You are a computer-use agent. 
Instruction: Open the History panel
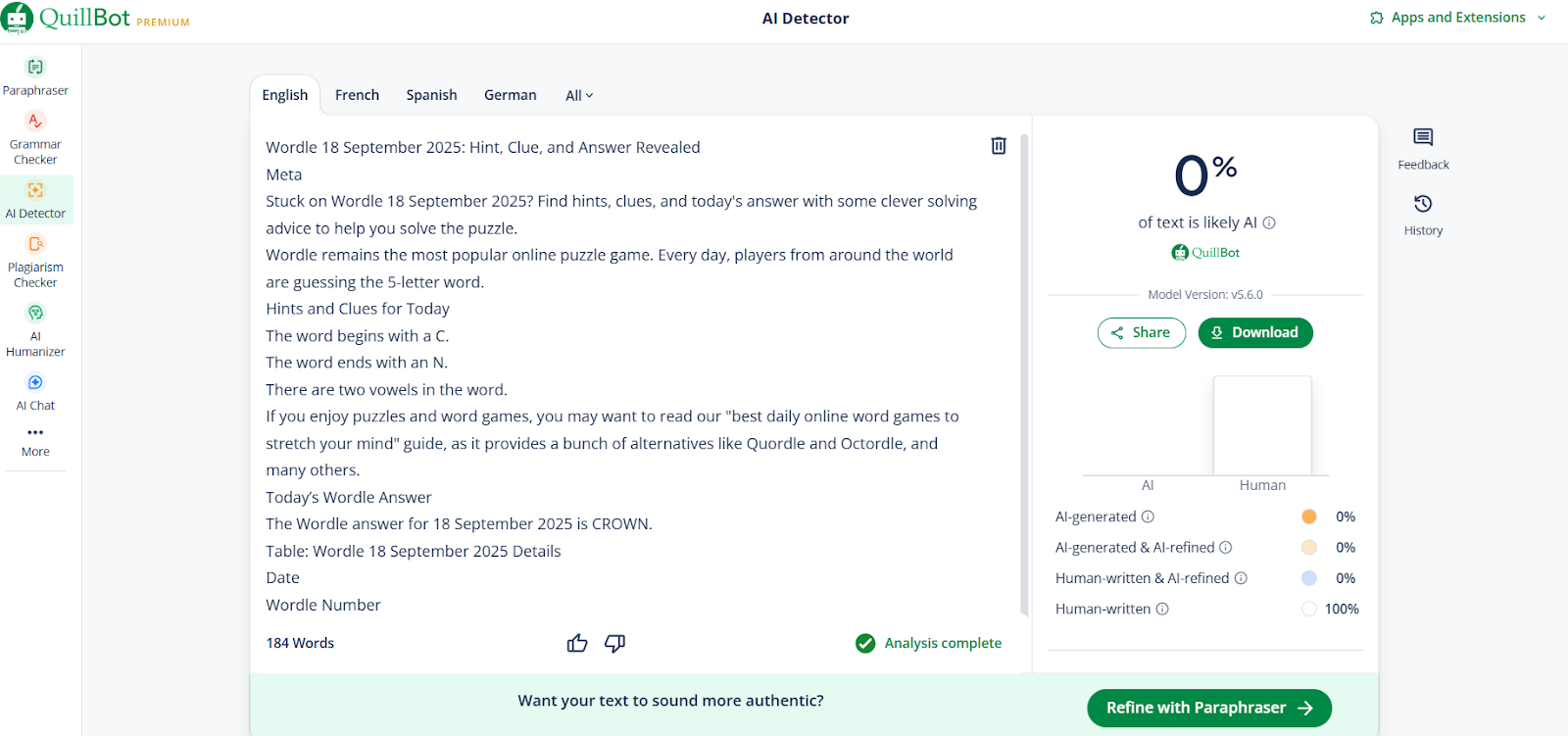[1423, 215]
